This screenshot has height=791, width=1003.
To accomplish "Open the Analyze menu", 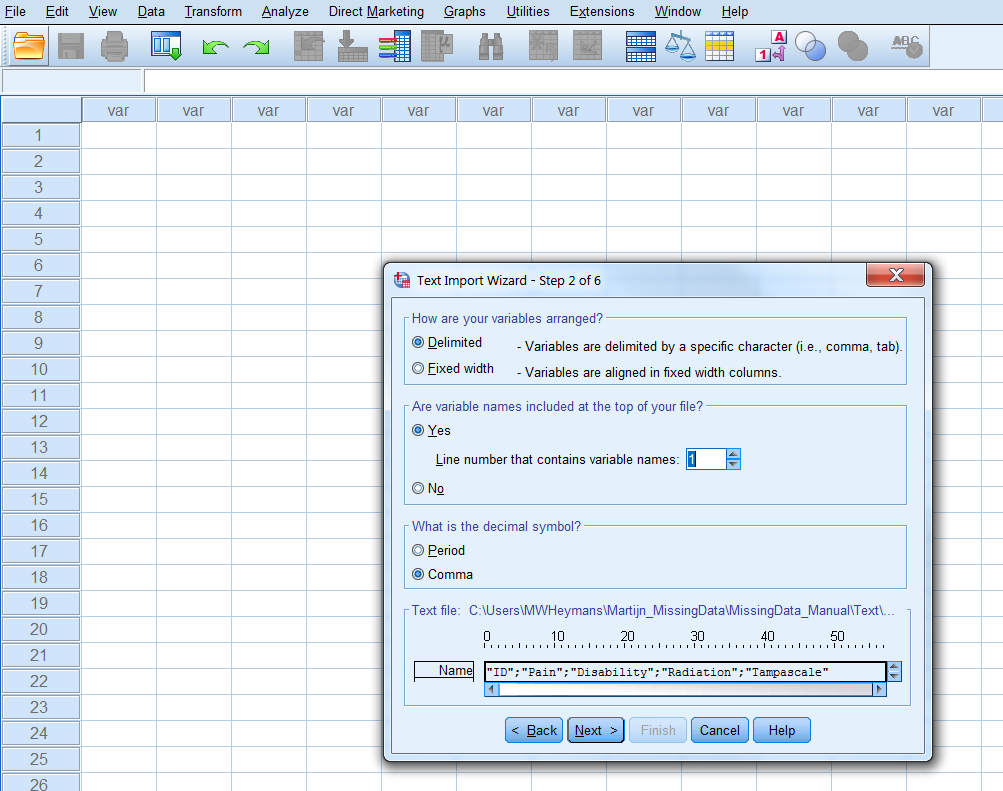I will click(284, 11).
